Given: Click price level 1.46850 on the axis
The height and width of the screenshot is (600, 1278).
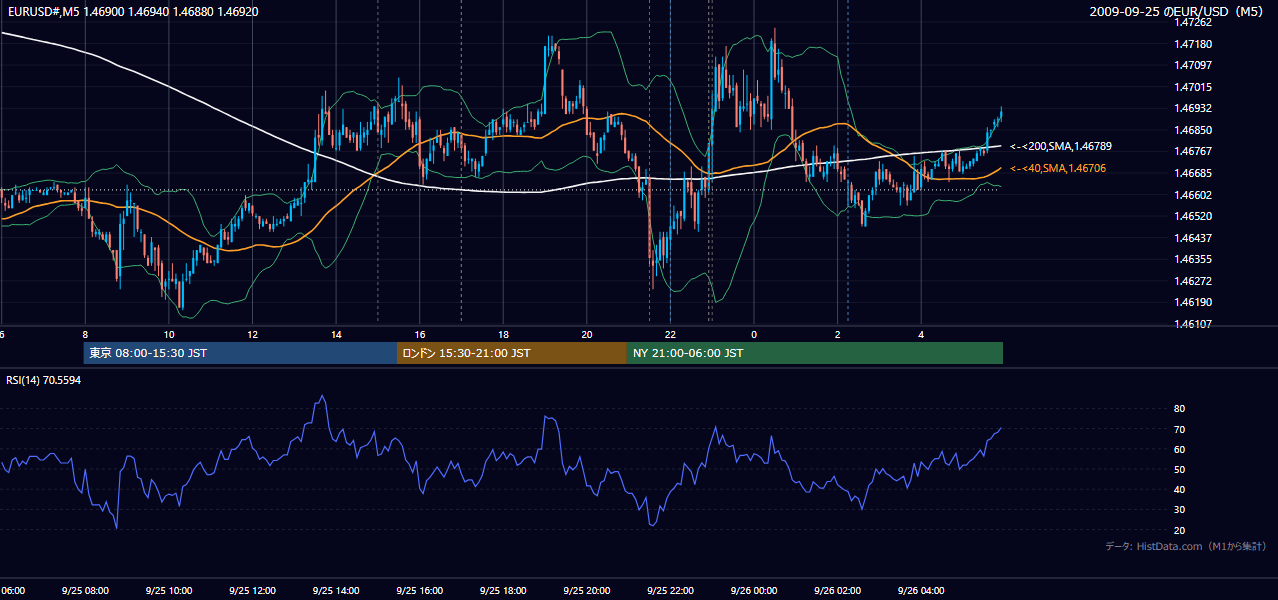Looking at the screenshot, I should [1194, 130].
